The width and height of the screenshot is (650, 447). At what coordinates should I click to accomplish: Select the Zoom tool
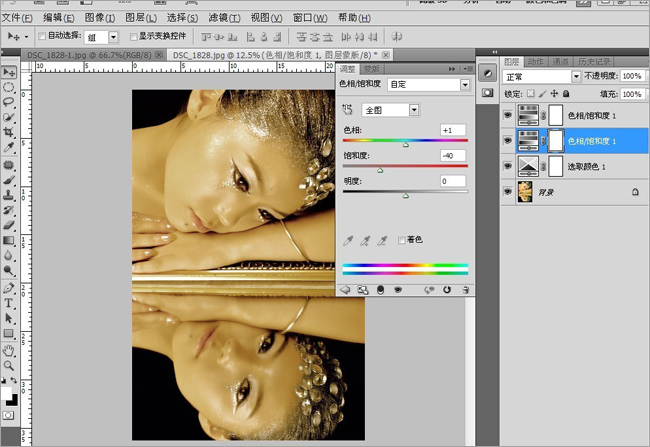click(9, 365)
